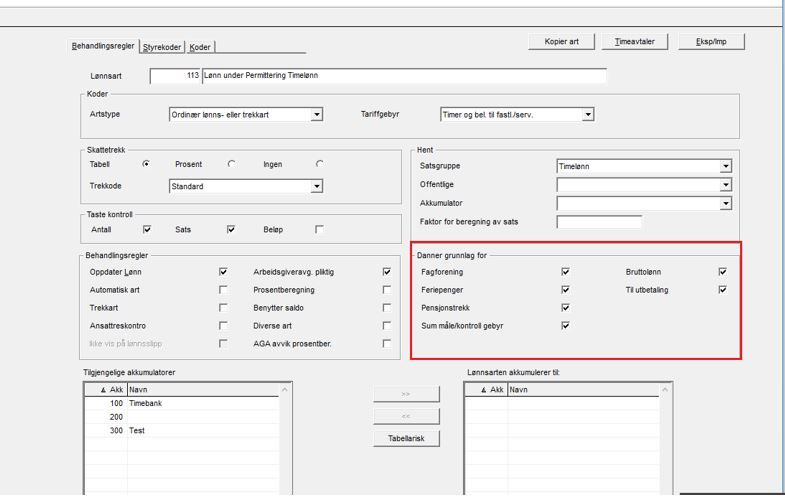Uncheck the Feriepenger checkbox

point(565,290)
